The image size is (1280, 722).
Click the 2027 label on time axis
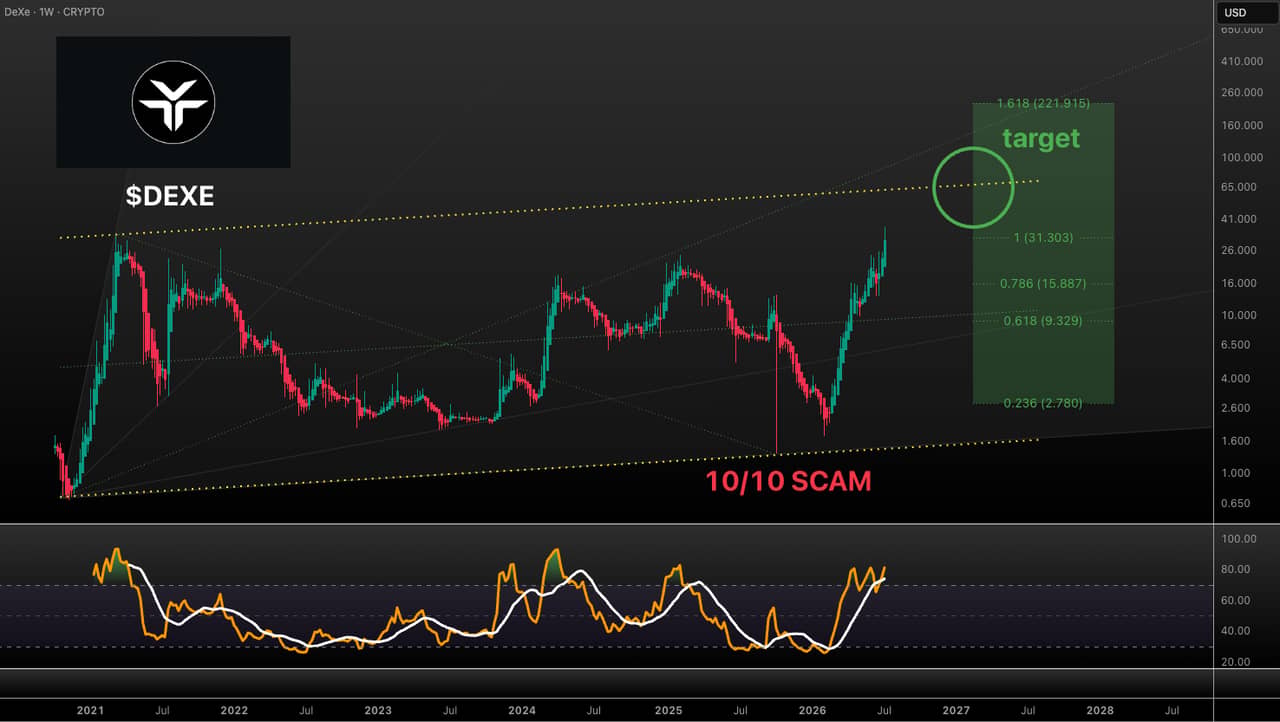point(956,710)
